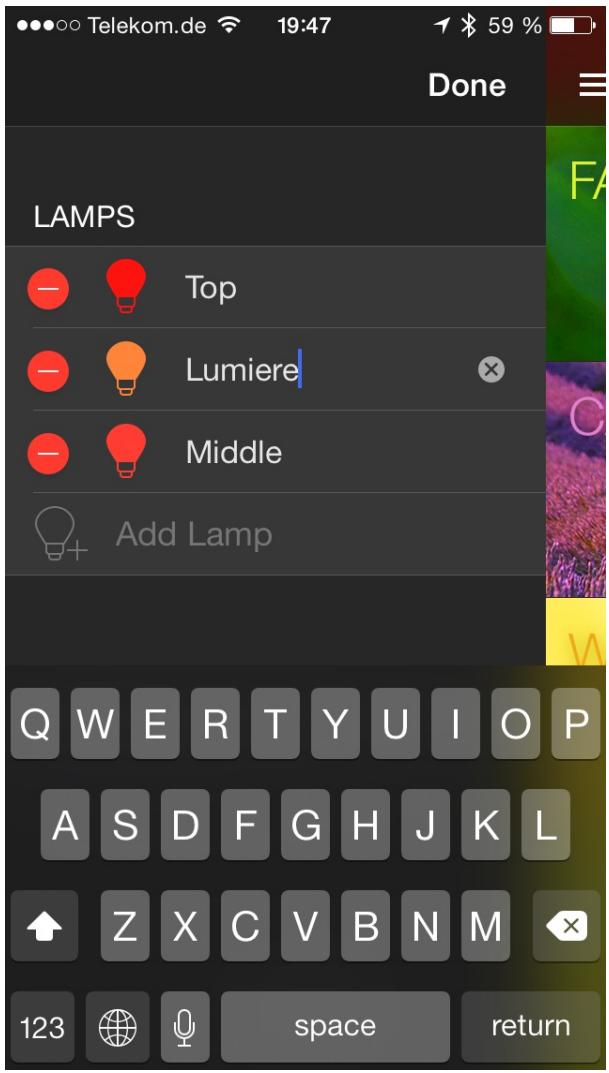The width and height of the screenshot is (609, 1073).
Task: Select the Add Lamp row label
Action: (194, 534)
